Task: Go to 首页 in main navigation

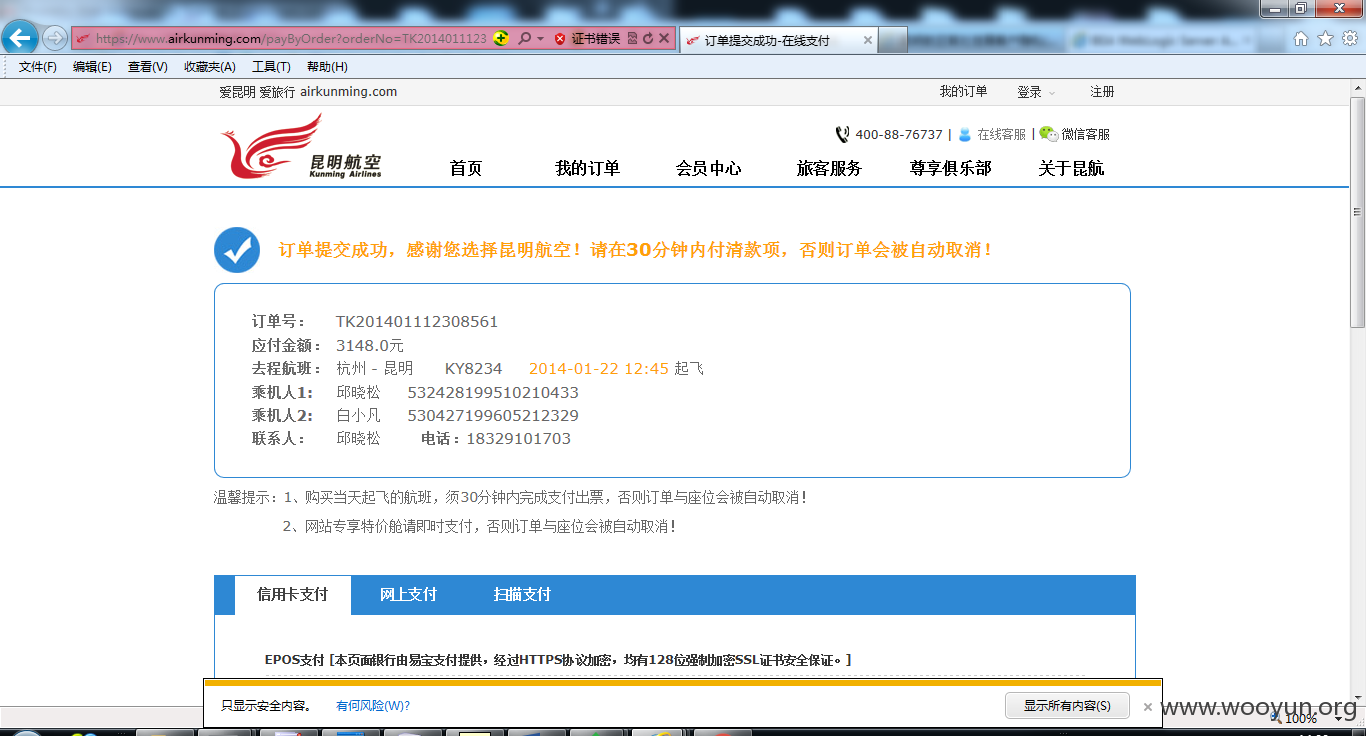Action: pos(466,168)
